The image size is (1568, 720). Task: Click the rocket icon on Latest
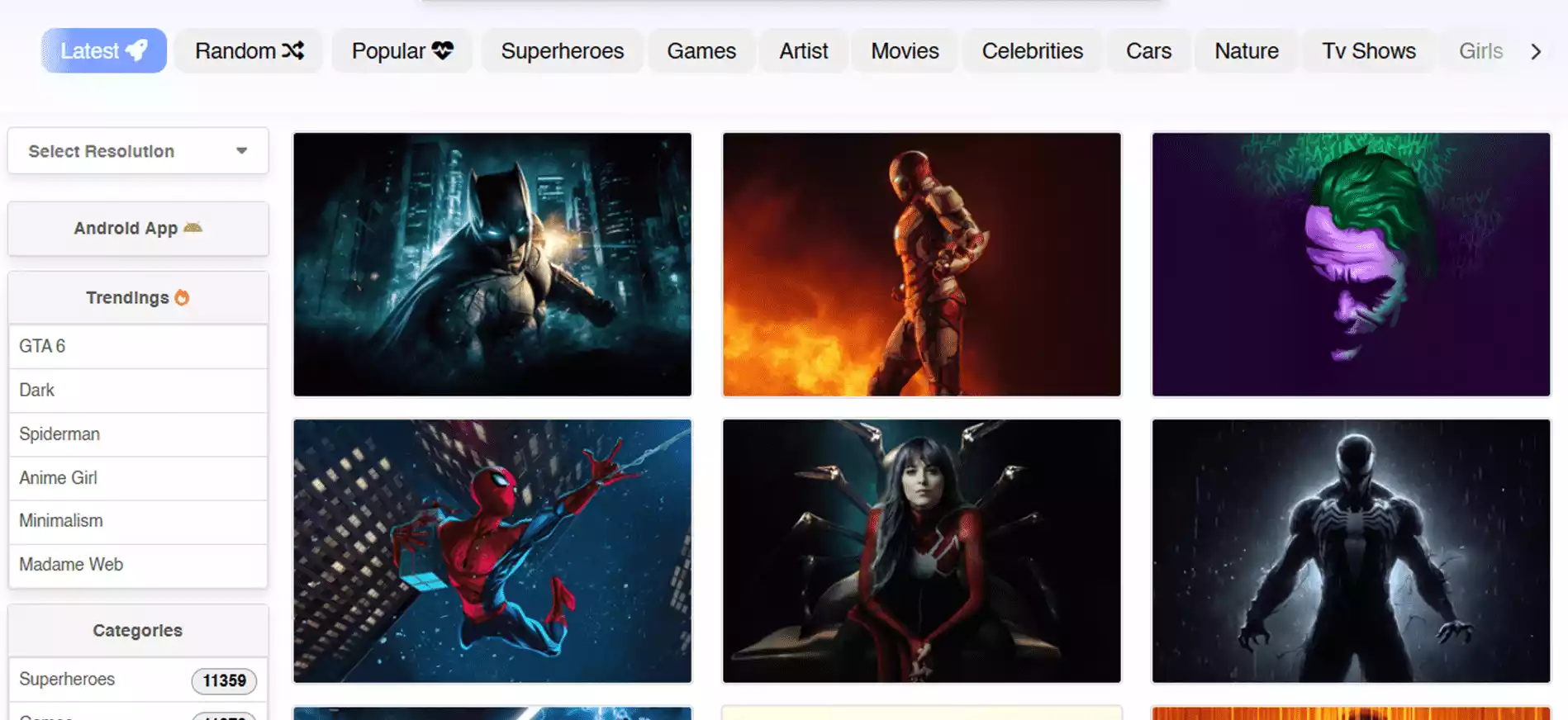pyautogui.click(x=137, y=50)
